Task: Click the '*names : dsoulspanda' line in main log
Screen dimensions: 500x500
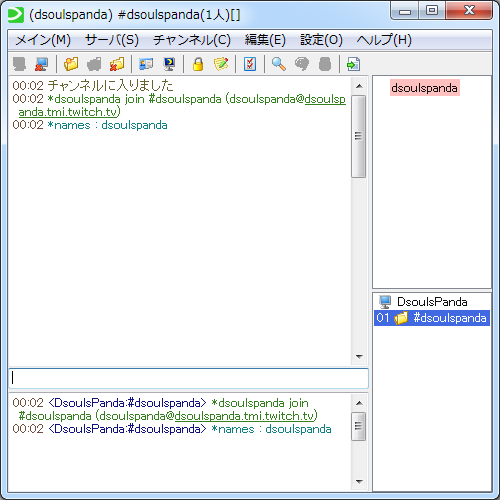Action: pyautogui.click(x=90, y=125)
